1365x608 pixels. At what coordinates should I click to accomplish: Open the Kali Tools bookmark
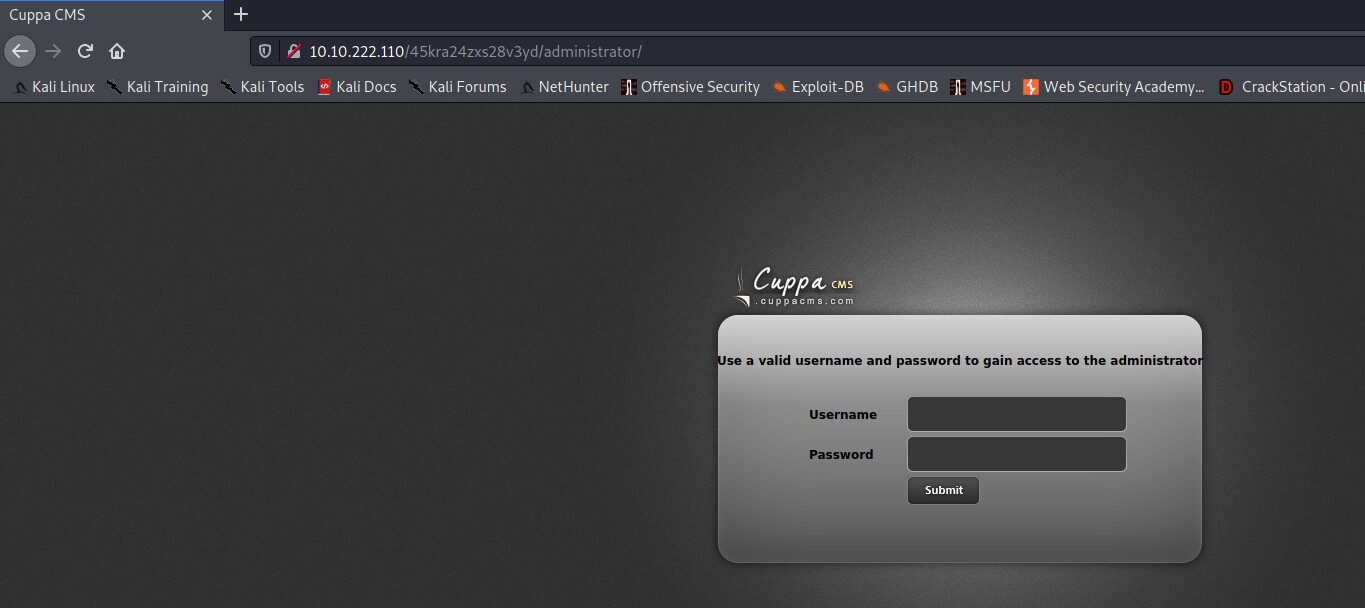pyautogui.click(x=263, y=87)
